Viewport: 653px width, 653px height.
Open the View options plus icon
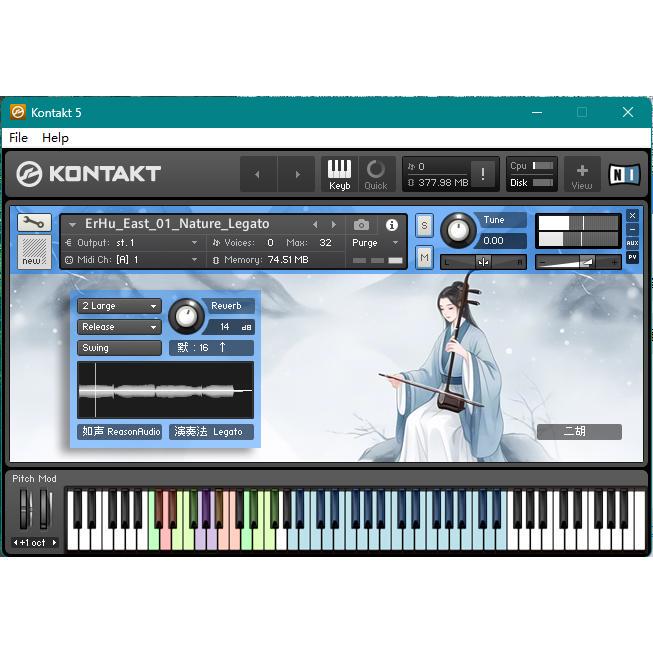(x=582, y=174)
